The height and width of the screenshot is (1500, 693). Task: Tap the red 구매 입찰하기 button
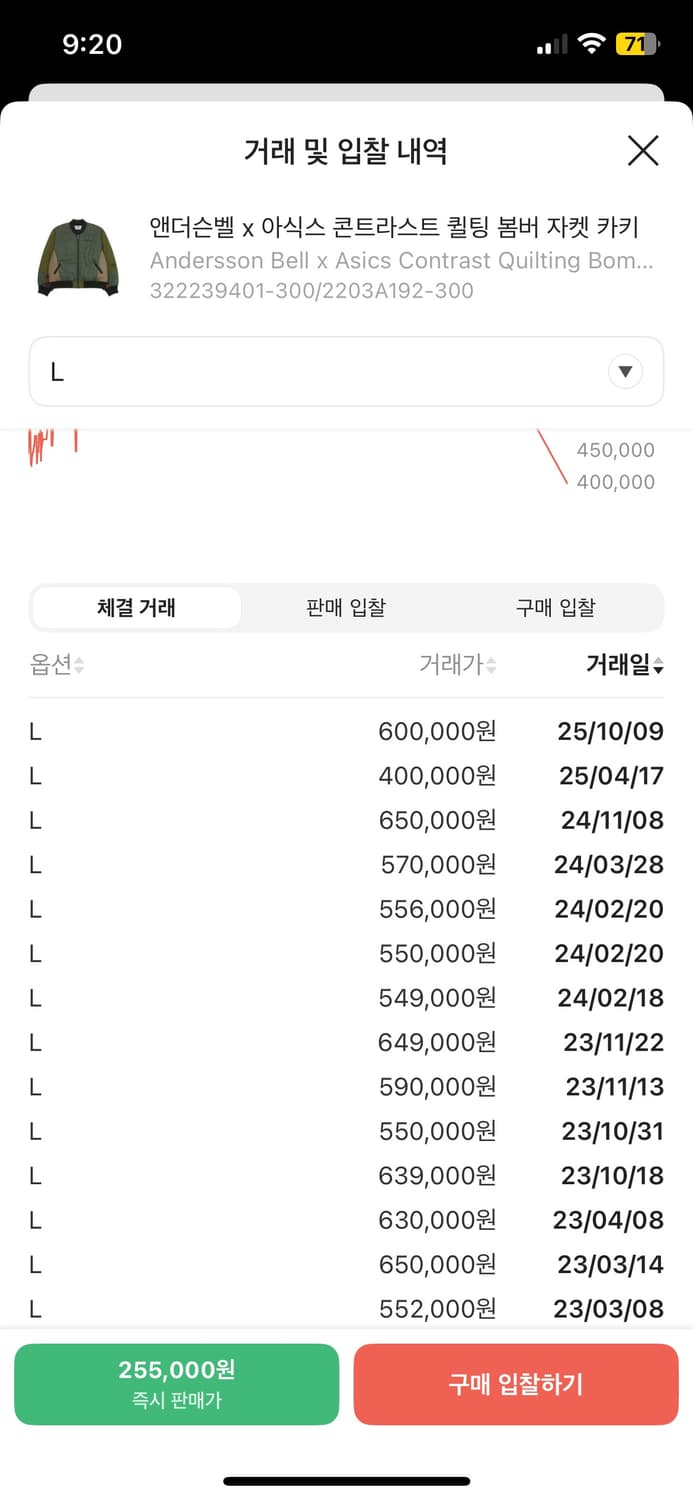click(x=516, y=1384)
